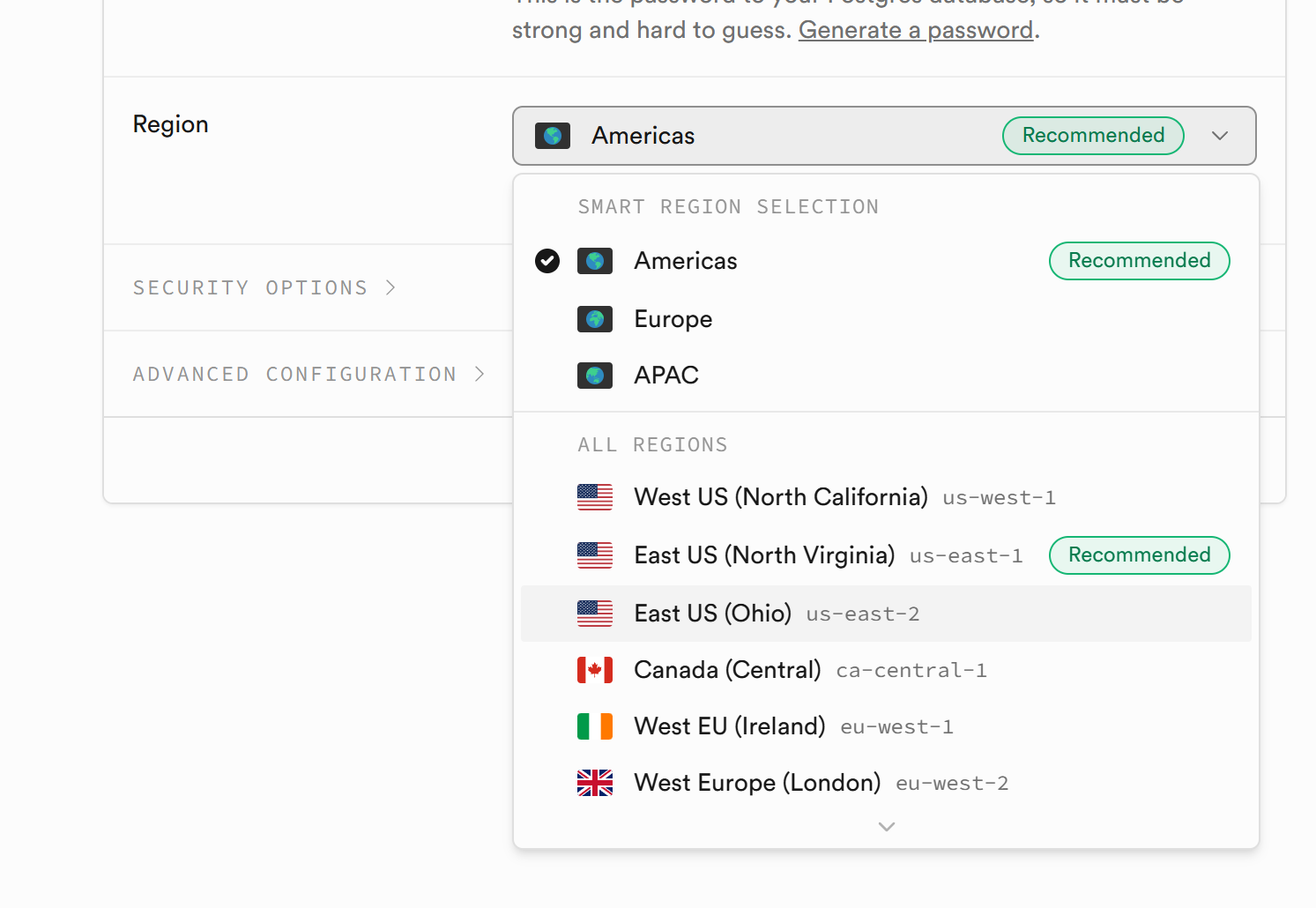
Task: Click the scroll-down chevron at list bottom
Action: [x=887, y=827]
